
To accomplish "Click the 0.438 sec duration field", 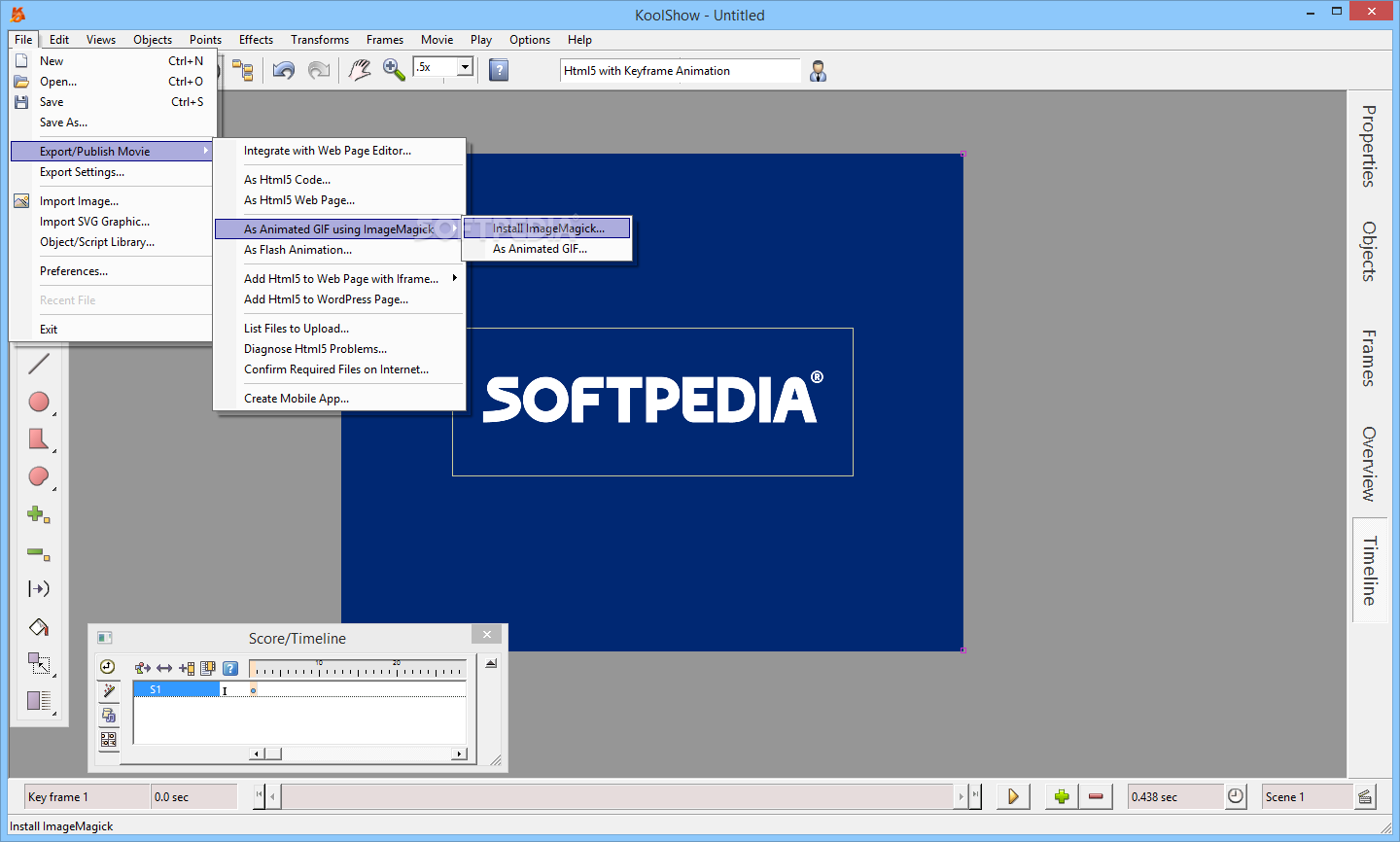I will (1174, 796).
